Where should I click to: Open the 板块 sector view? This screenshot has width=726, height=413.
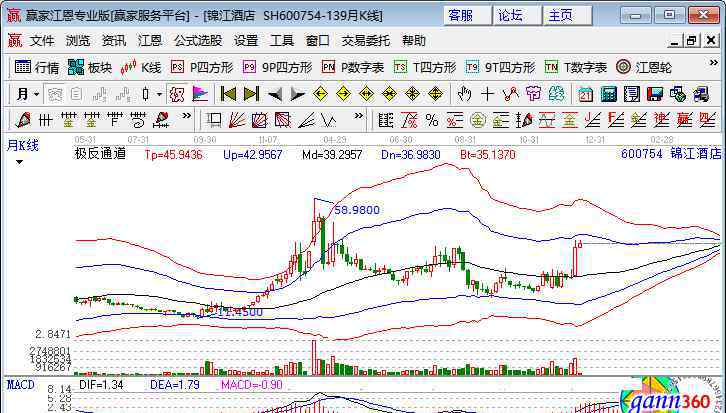point(89,68)
